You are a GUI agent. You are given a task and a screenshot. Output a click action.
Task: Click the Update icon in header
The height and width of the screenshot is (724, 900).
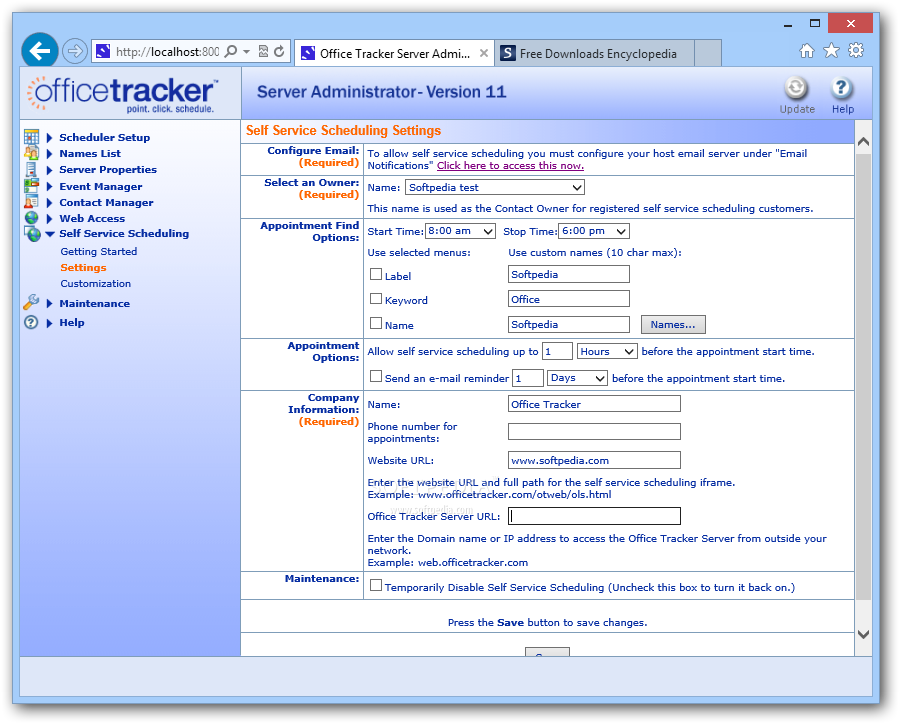pyautogui.click(x=796, y=88)
